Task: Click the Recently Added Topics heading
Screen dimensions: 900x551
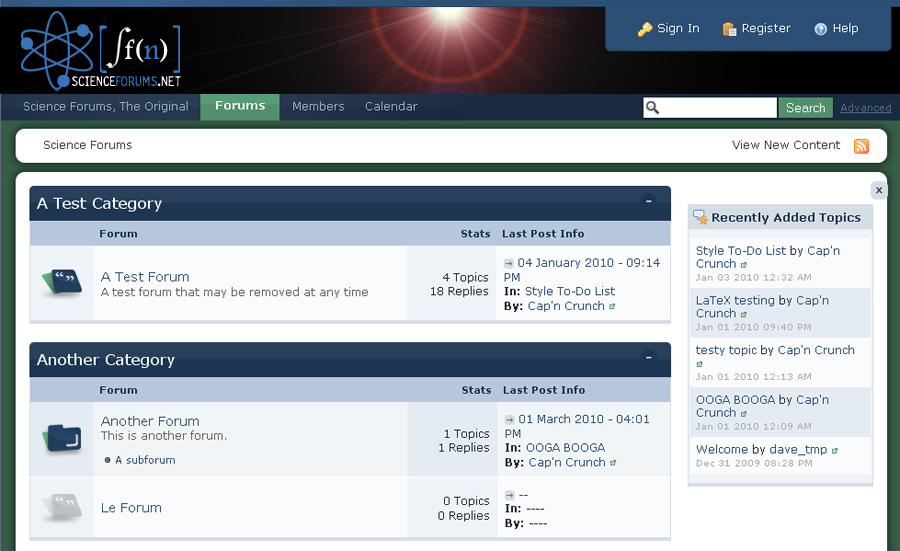Action: [786, 218]
